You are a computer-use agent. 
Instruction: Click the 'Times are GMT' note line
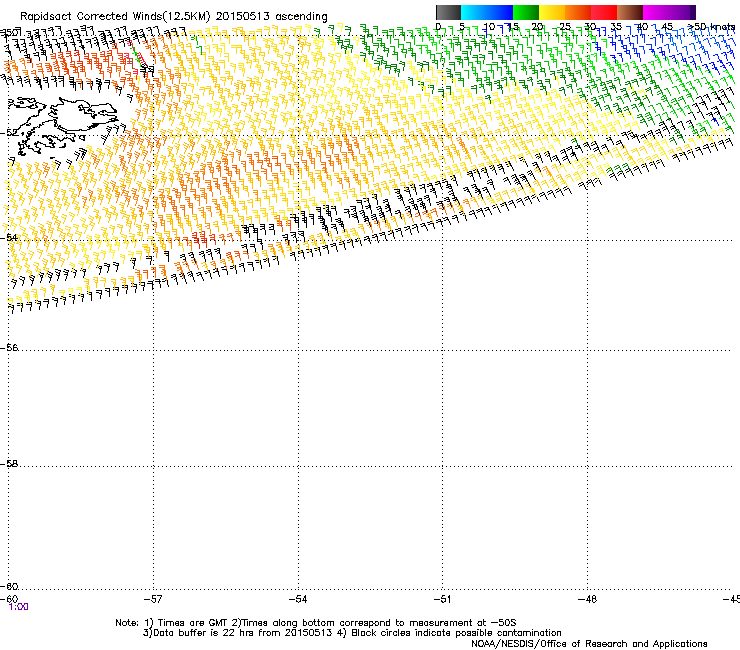[316, 623]
